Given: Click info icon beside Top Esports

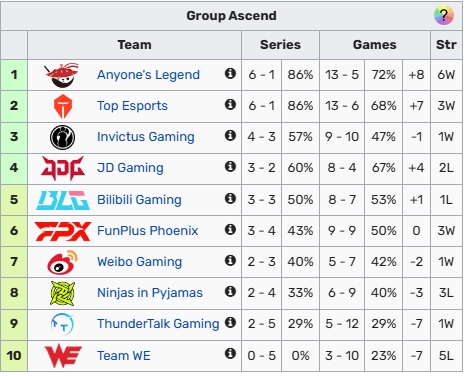Looking at the screenshot, I should point(230,104).
